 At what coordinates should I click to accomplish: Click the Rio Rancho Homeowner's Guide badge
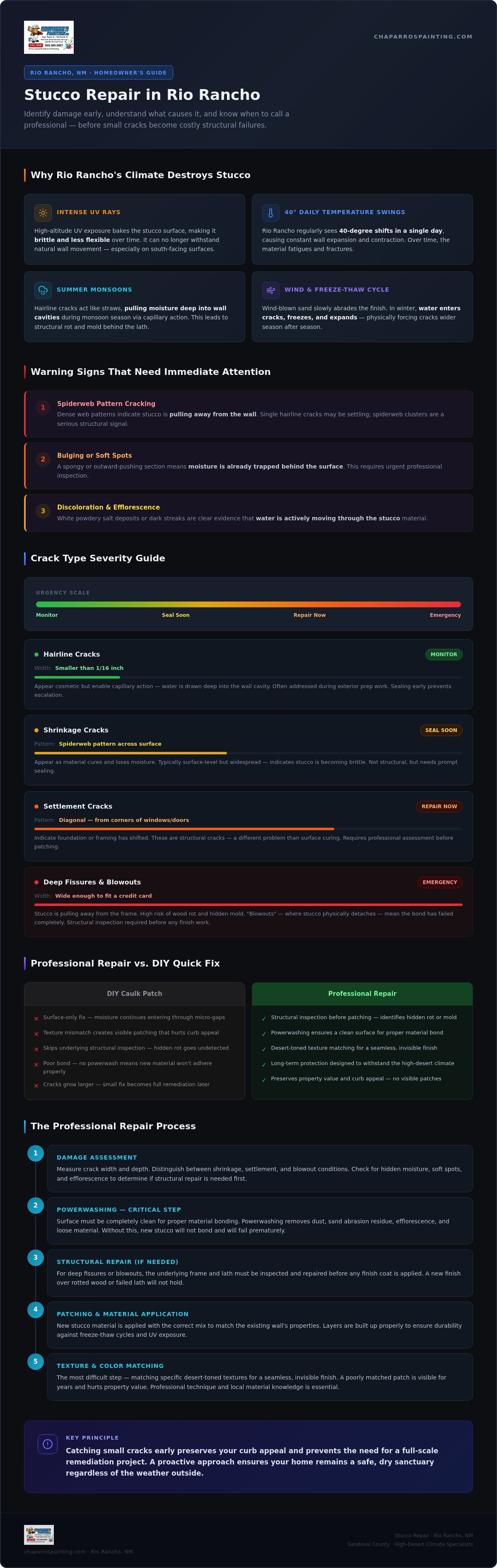coord(99,72)
